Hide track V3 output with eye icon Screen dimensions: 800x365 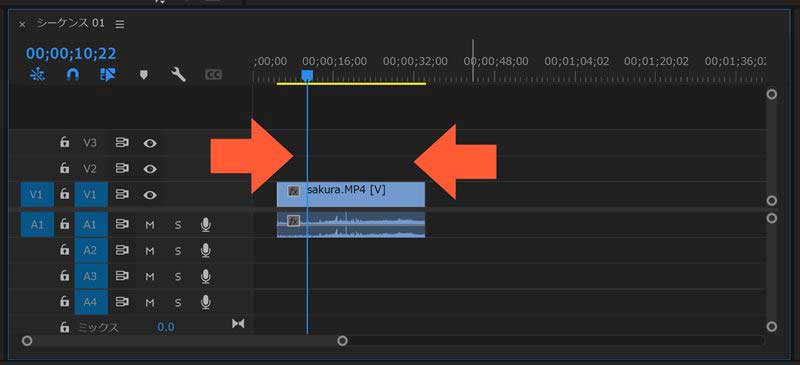149,143
